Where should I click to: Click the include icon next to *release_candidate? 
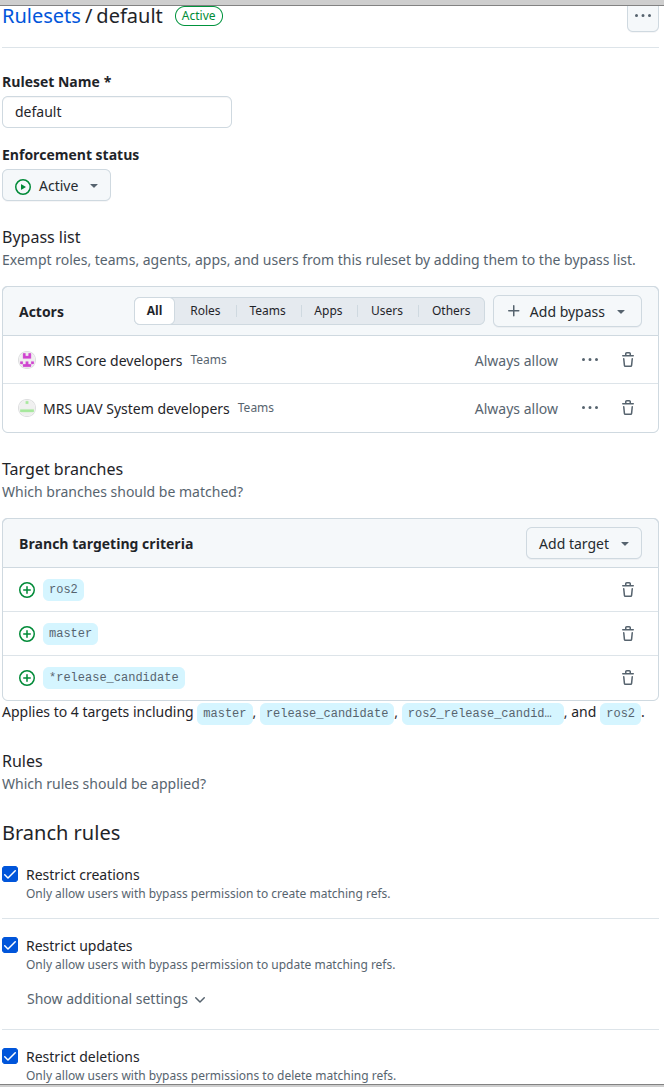click(27, 677)
